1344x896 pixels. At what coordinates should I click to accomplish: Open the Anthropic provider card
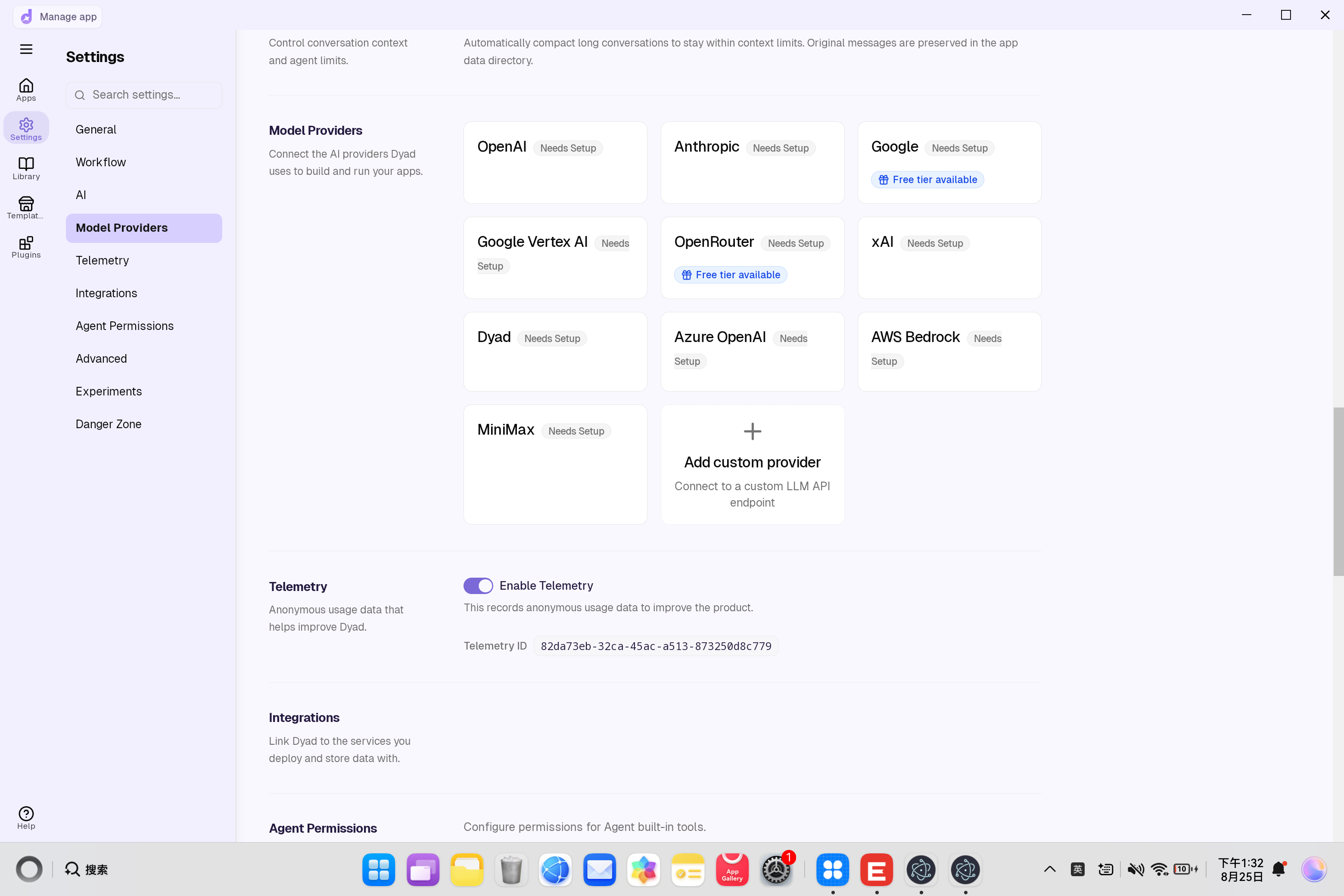[x=753, y=162]
